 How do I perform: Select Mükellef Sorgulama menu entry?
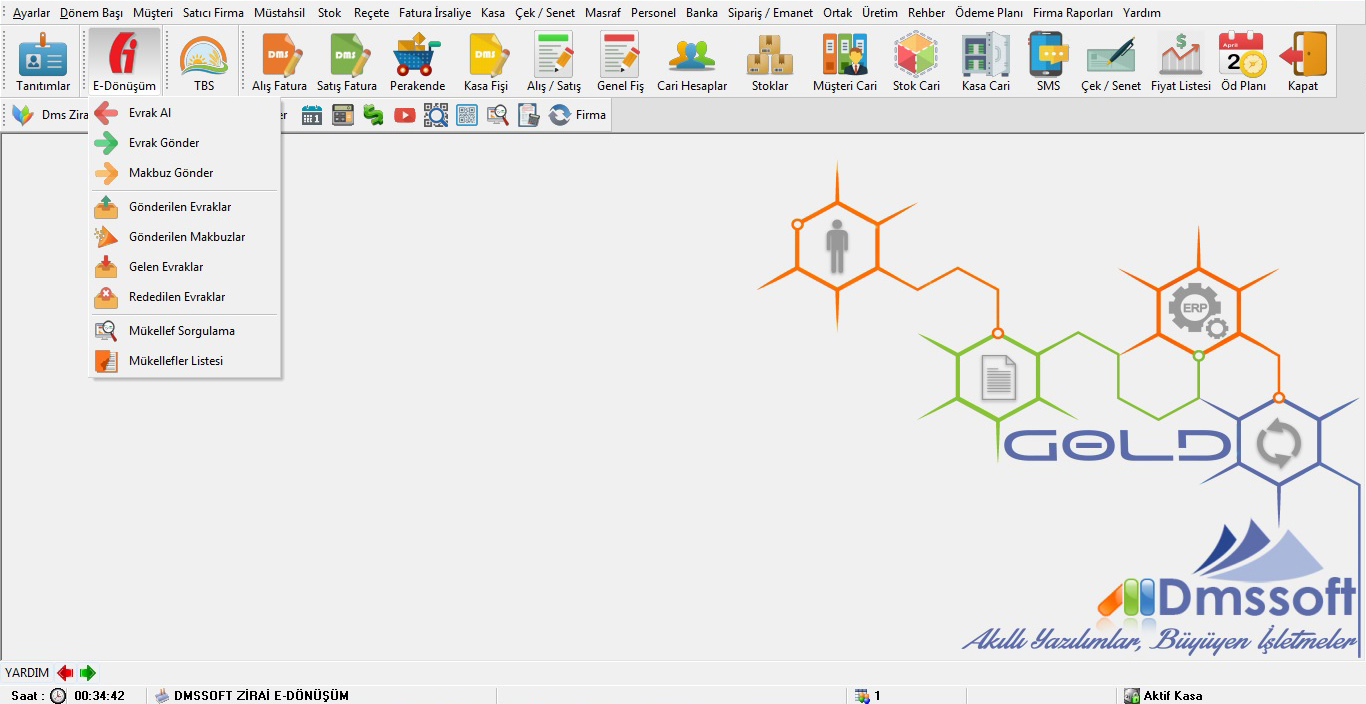[181, 331]
